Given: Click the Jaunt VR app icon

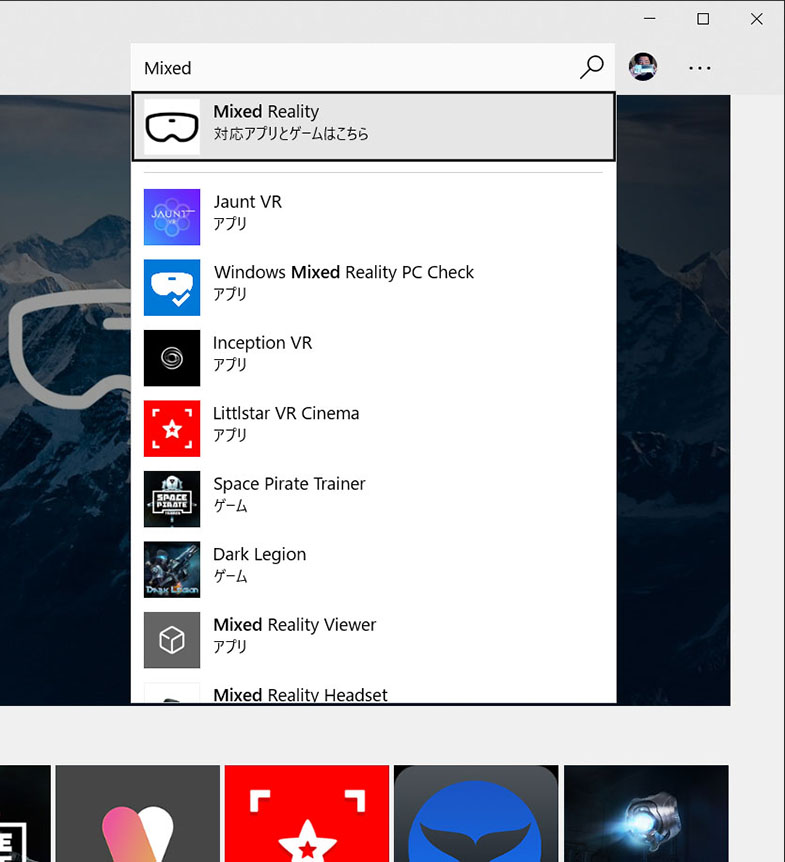Looking at the screenshot, I should 172,217.
